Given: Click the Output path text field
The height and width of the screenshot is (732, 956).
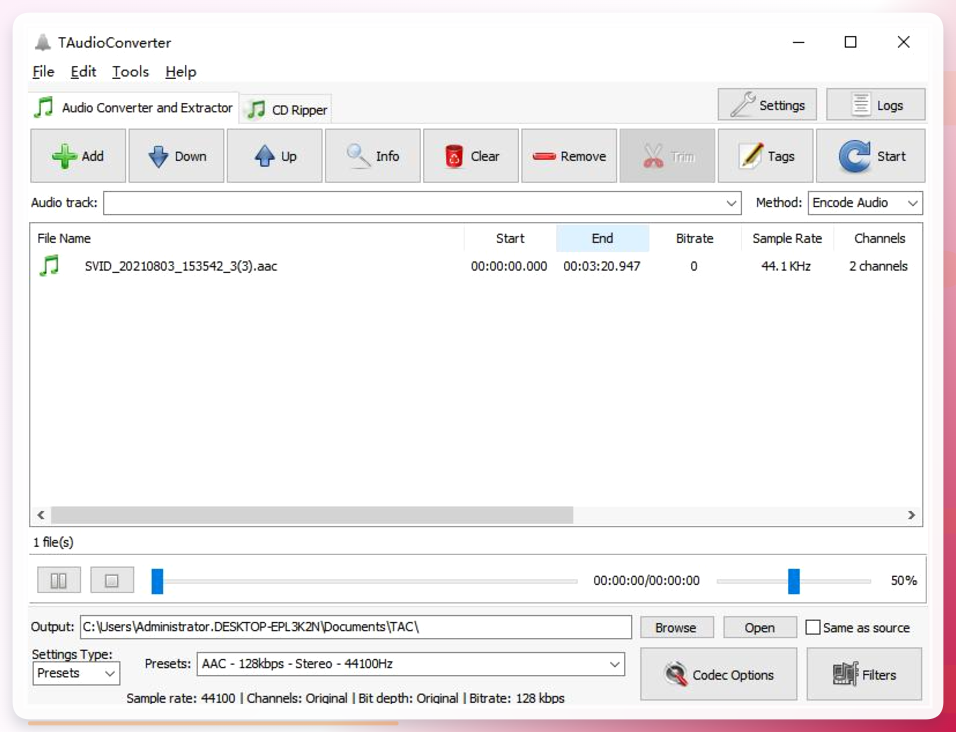Looking at the screenshot, I should pyautogui.click(x=356, y=627).
